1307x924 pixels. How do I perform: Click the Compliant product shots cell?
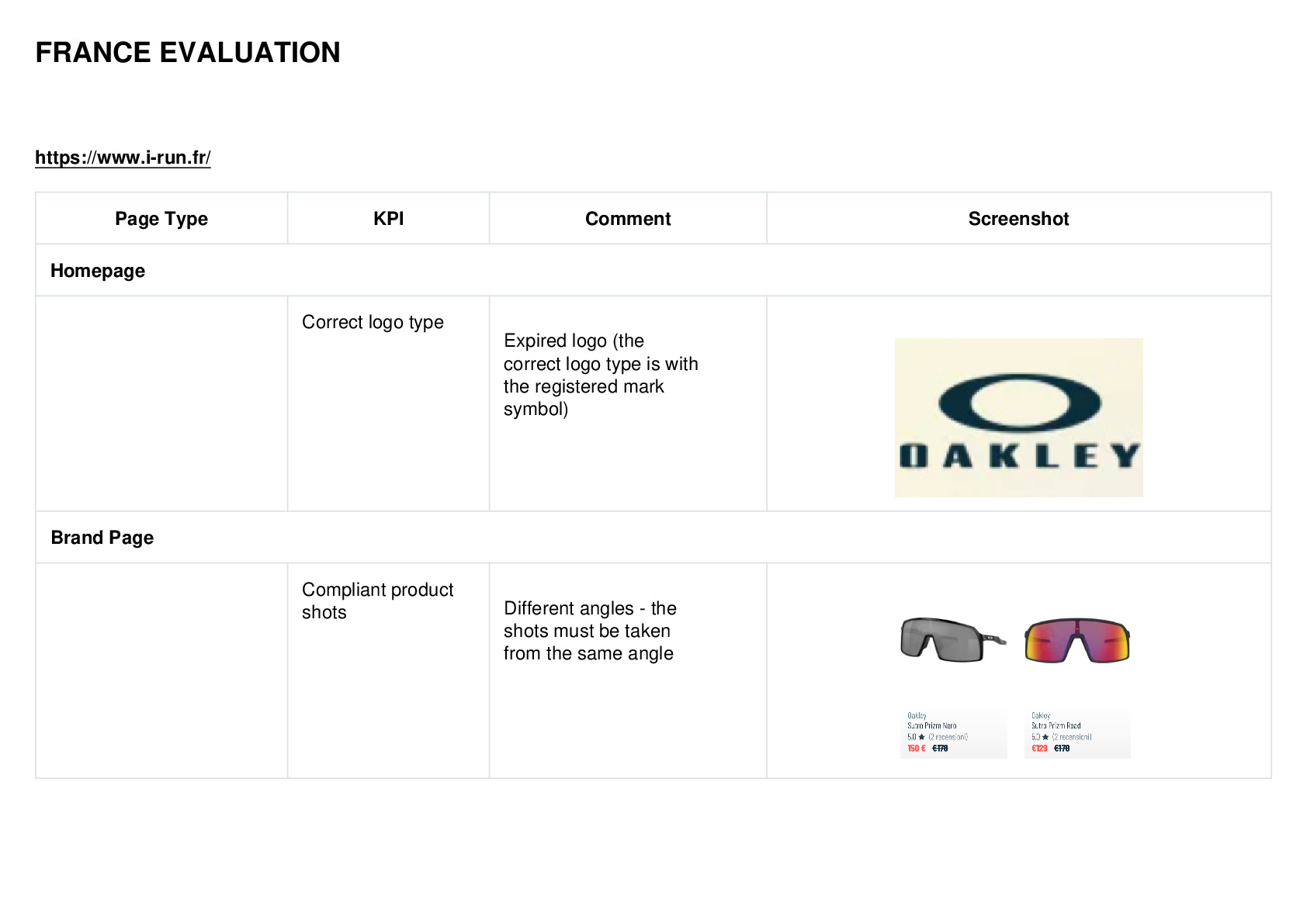[x=388, y=670]
